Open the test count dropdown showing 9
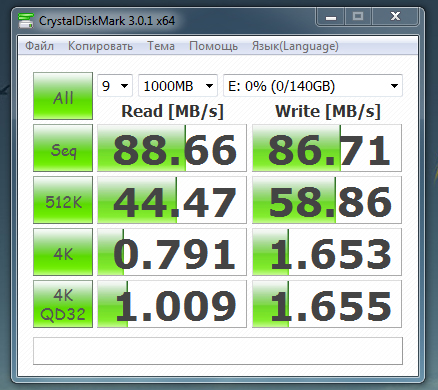438x390 pixels. click(x=115, y=86)
